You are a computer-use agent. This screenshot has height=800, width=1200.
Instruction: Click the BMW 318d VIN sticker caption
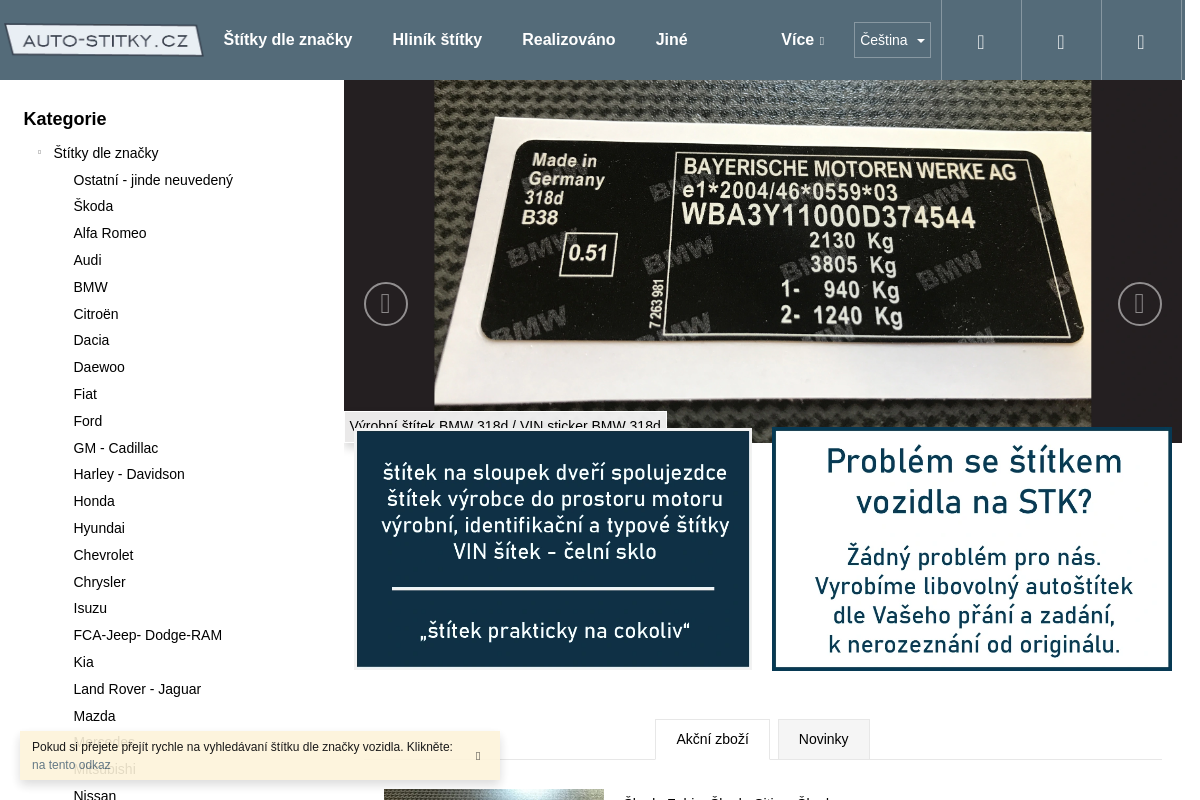point(505,426)
